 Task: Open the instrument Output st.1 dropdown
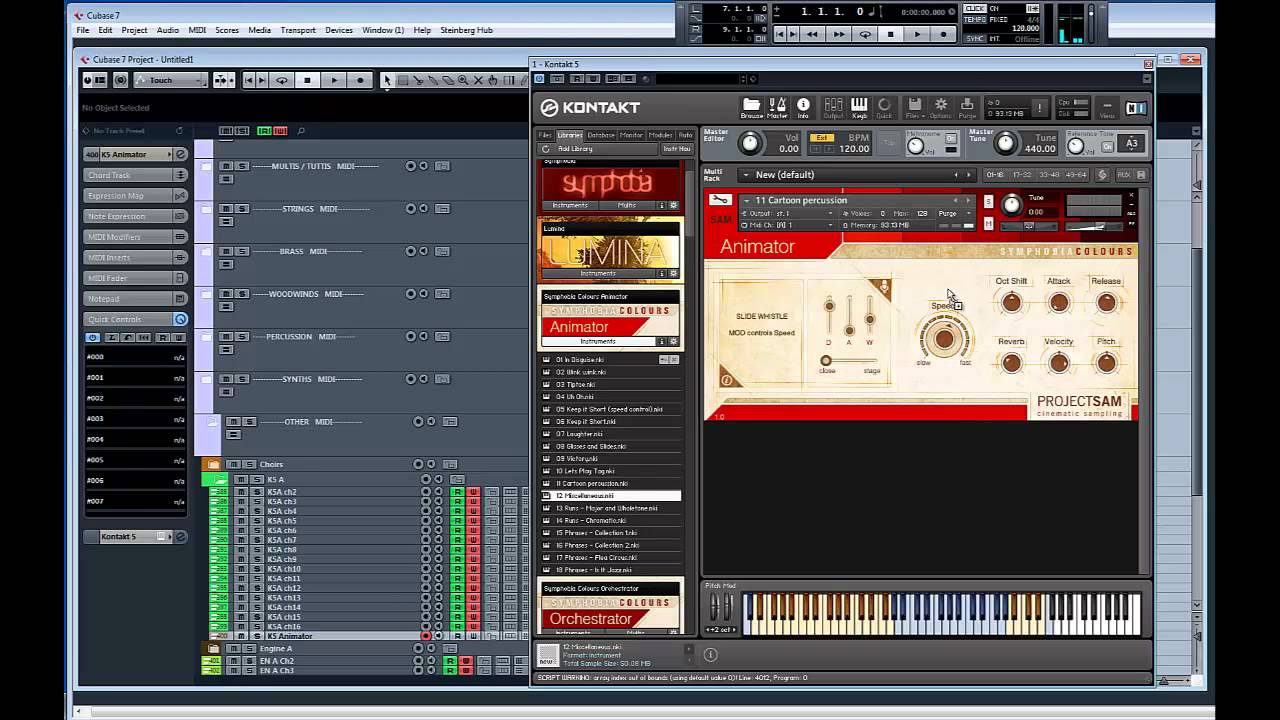click(x=786, y=213)
